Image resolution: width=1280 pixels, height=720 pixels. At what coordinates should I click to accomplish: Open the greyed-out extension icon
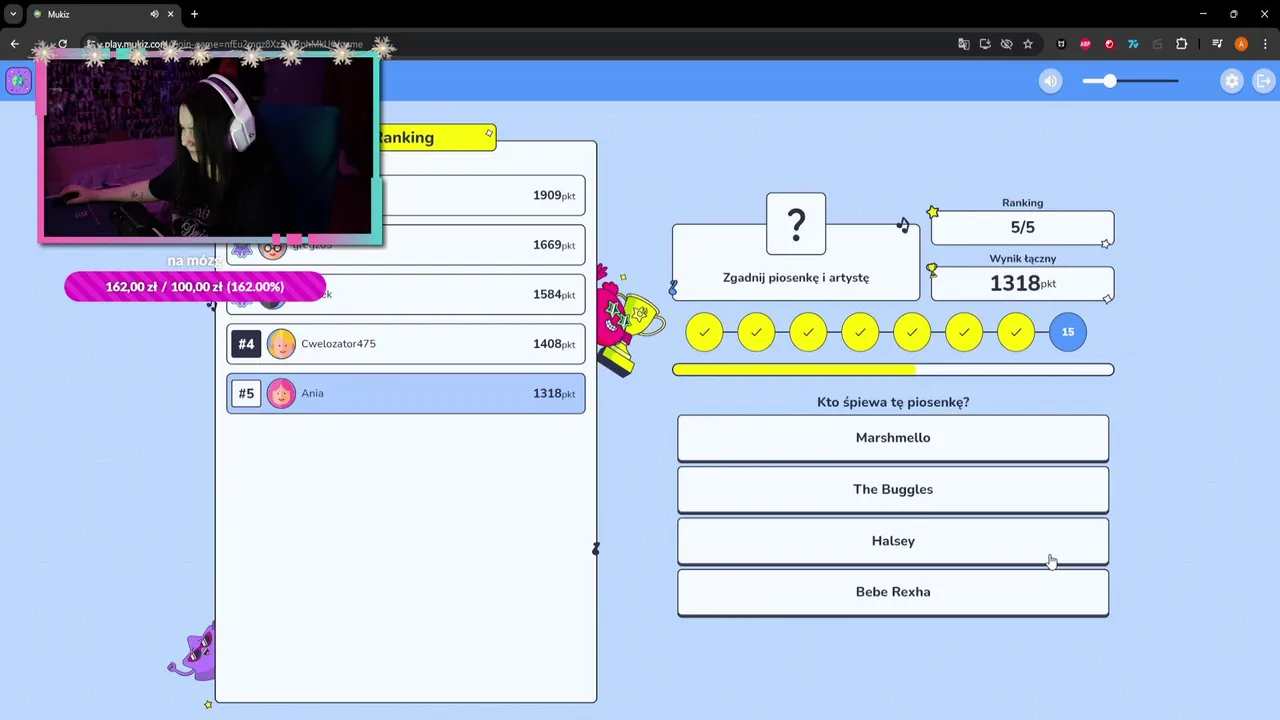click(x=1157, y=44)
